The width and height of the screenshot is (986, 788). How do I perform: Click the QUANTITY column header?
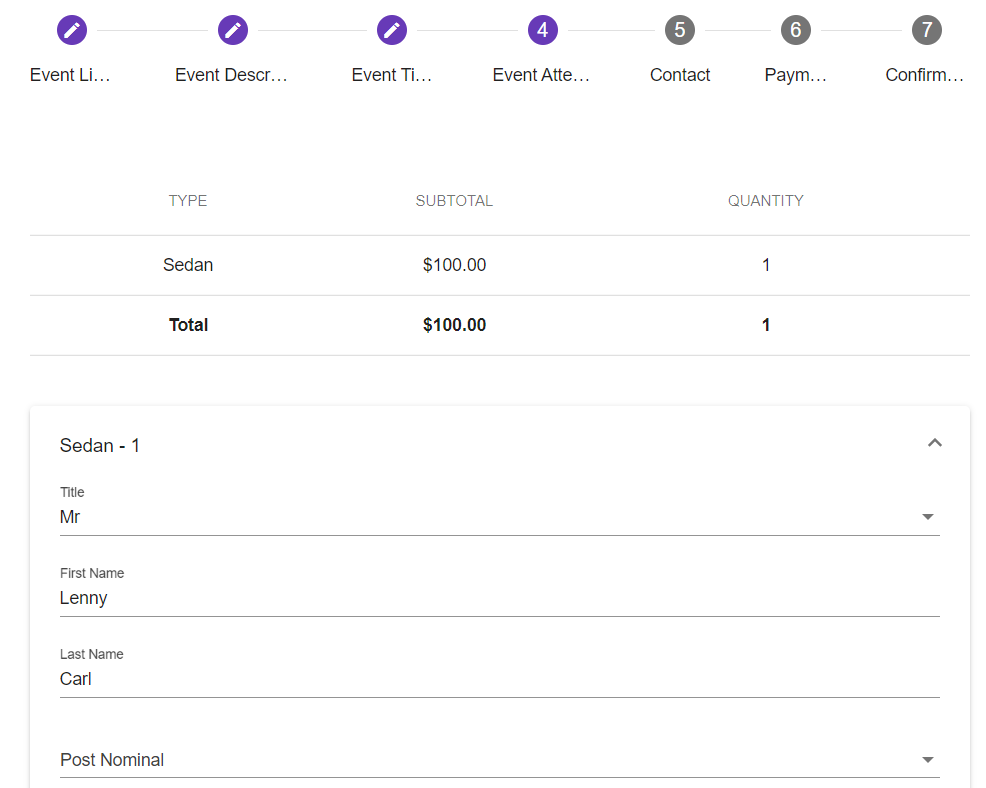[x=765, y=201]
